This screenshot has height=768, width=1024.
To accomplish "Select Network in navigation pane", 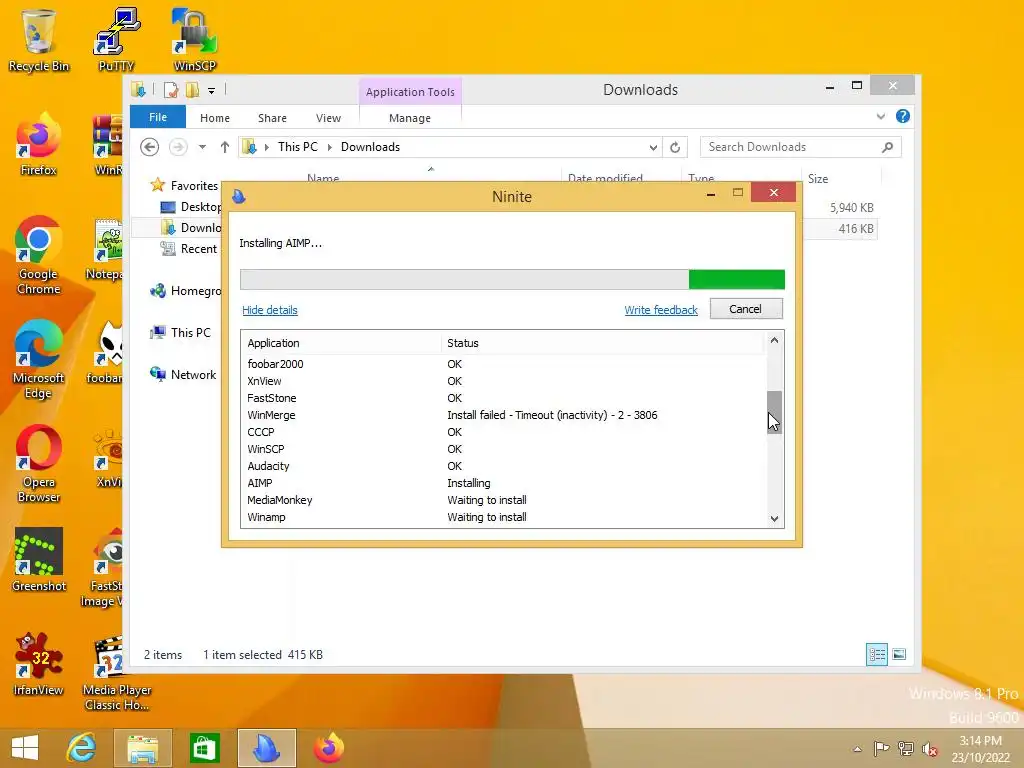I will 184,375.
